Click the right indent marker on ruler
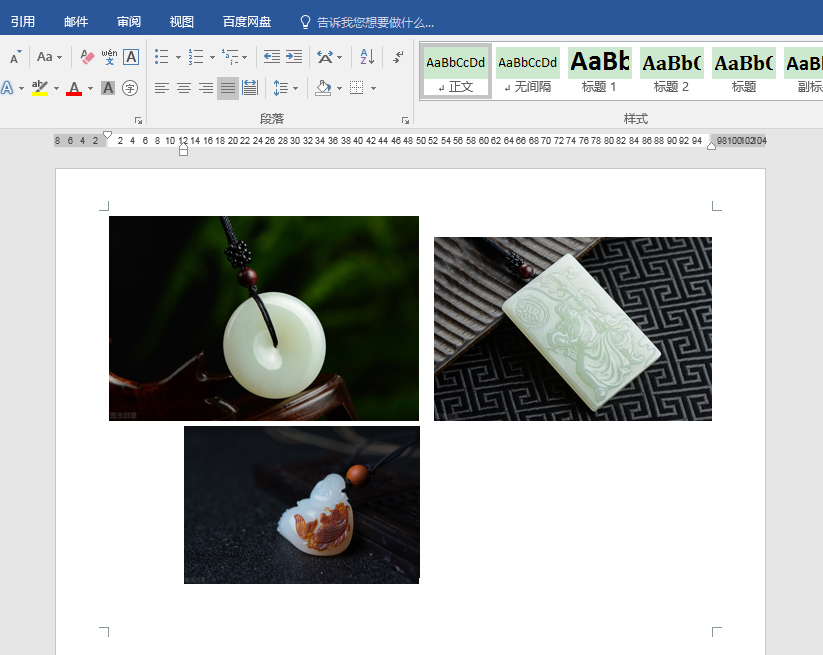 (x=711, y=146)
